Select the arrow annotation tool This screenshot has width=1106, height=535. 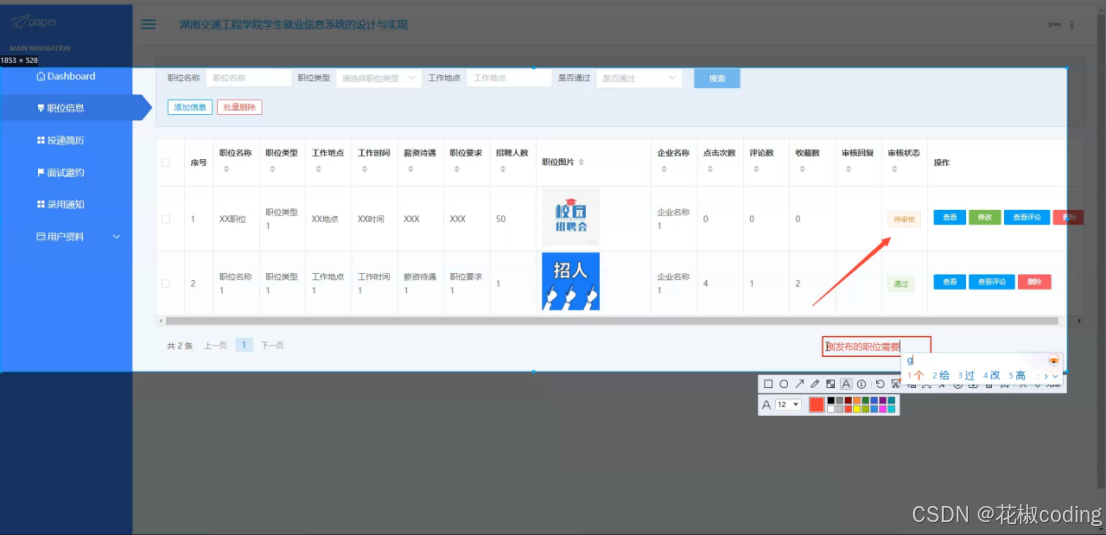799,384
